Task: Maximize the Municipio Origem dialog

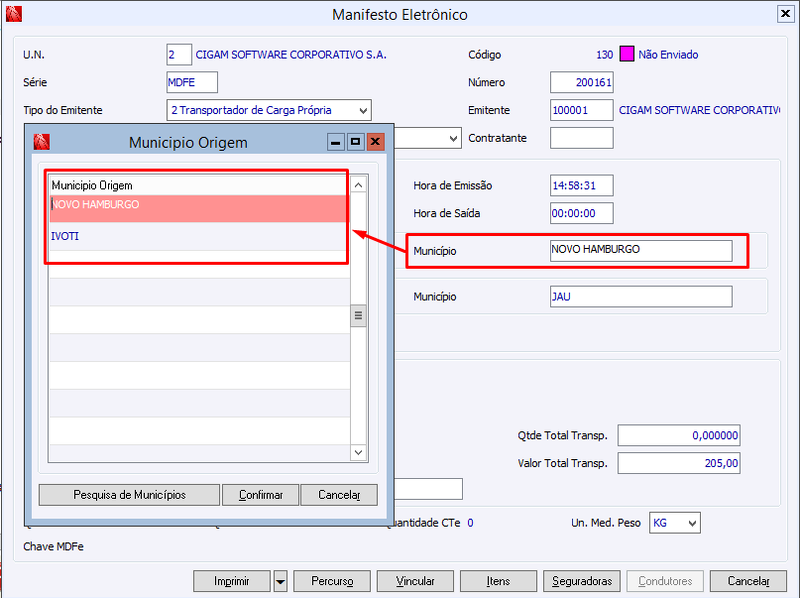Action: click(355, 142)
